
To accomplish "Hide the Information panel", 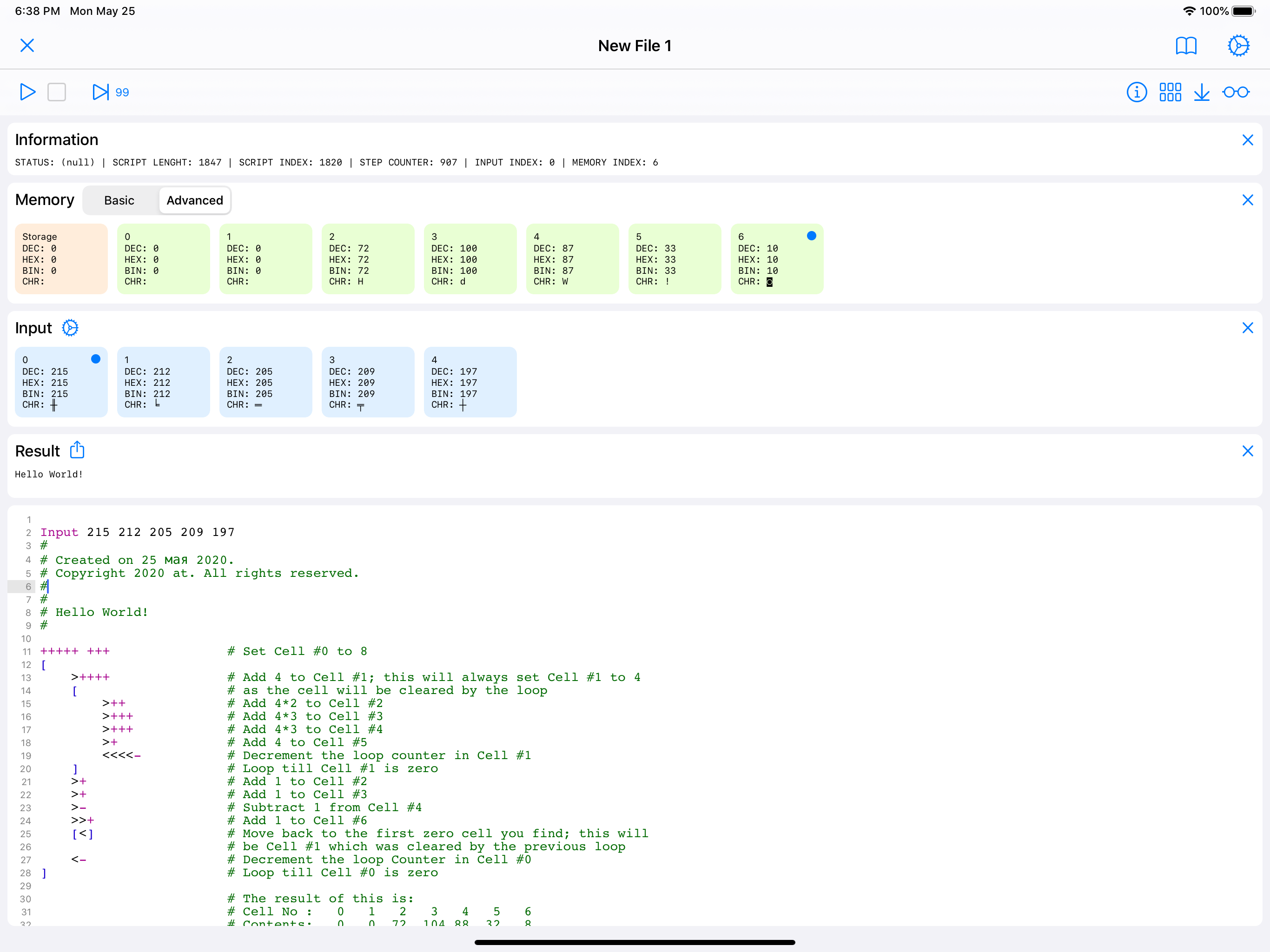I will coord(1248,139).
